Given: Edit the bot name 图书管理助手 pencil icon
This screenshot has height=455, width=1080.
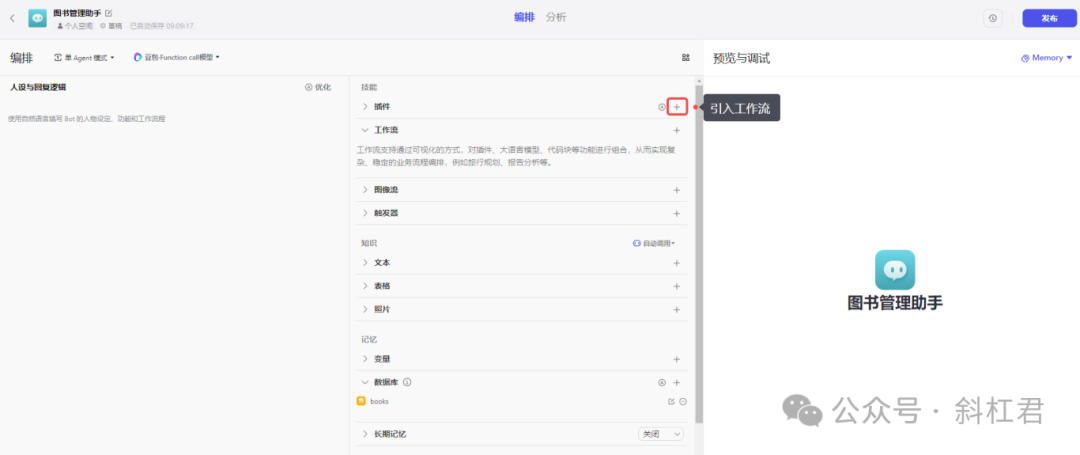Looking at the screenshot, I should 108,13.
